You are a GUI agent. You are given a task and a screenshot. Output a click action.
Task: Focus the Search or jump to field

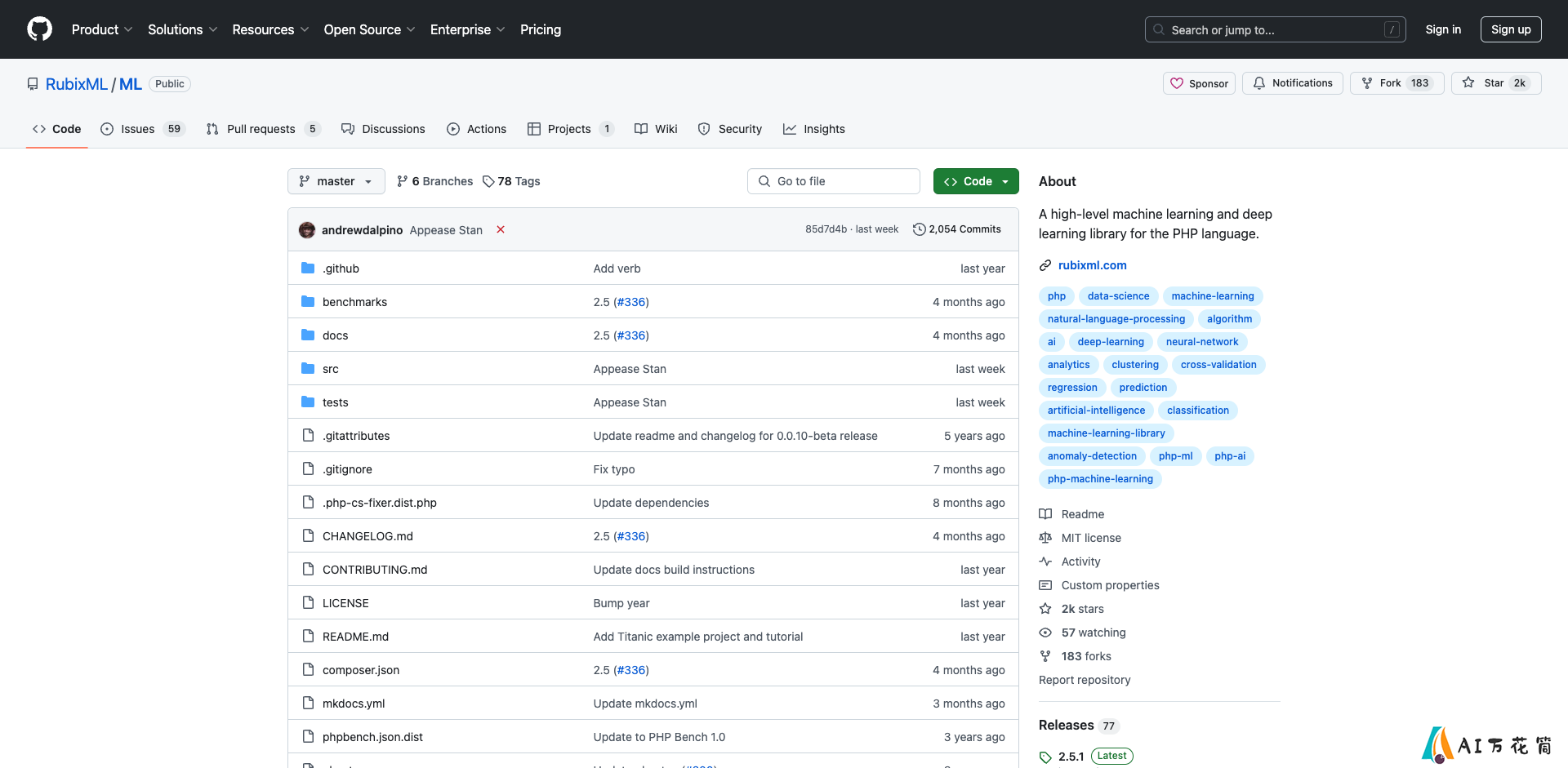(x=1275, y=29)
